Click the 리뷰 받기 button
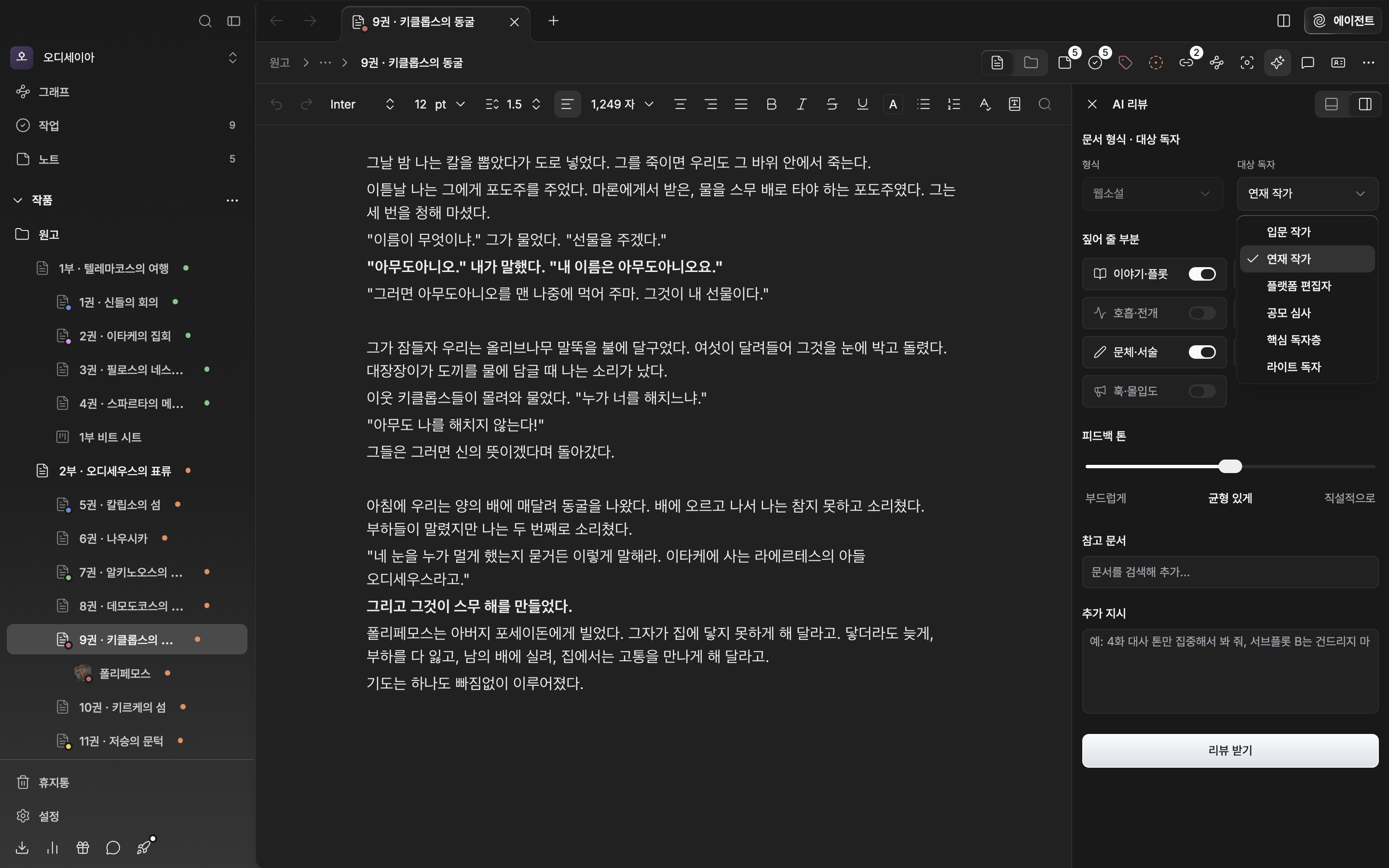The height and width of the screenshot is (868, 1389). pos(1230,750)
